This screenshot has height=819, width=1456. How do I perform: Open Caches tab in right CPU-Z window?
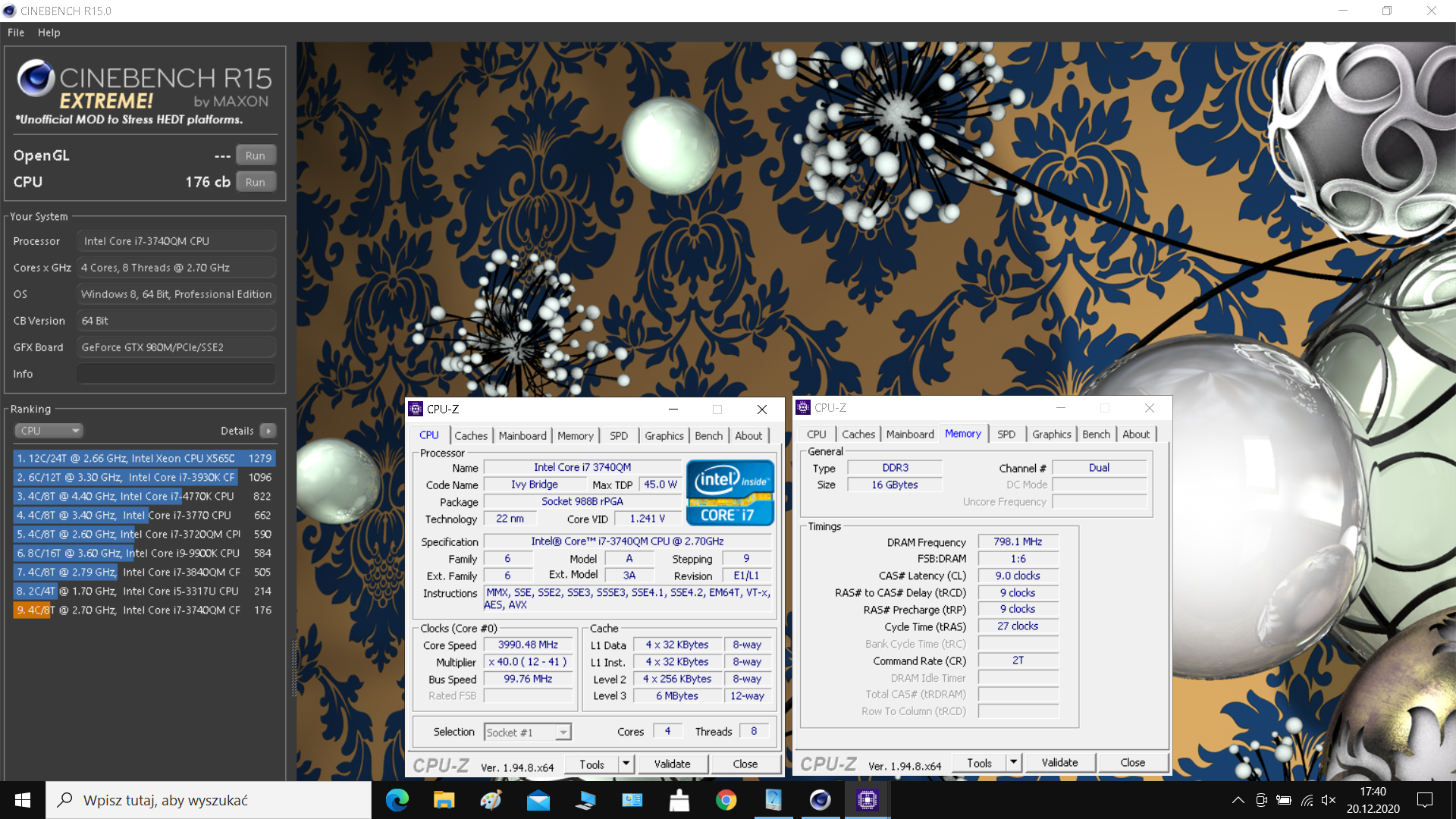(x=858, y=434)
